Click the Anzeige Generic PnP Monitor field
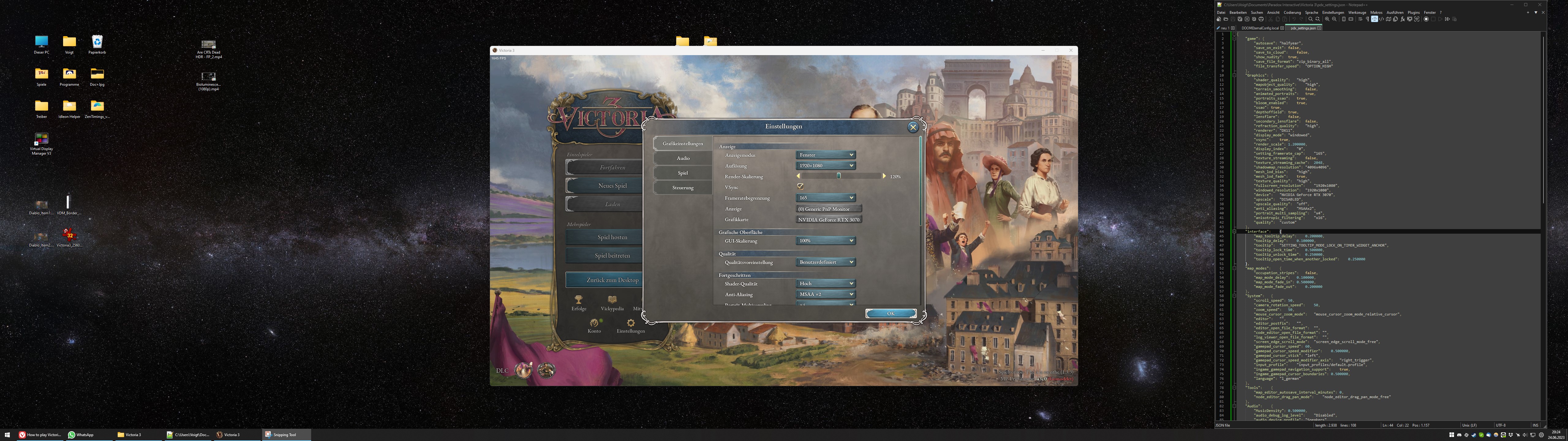Screen dimensions: 1568x441 tap(828, 209)
